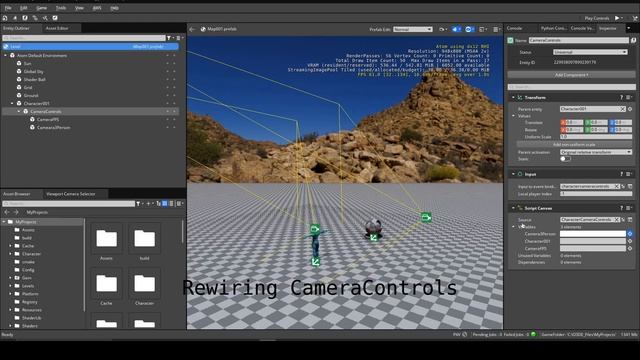
Task: Open the File menu
Action: (8, 8)
